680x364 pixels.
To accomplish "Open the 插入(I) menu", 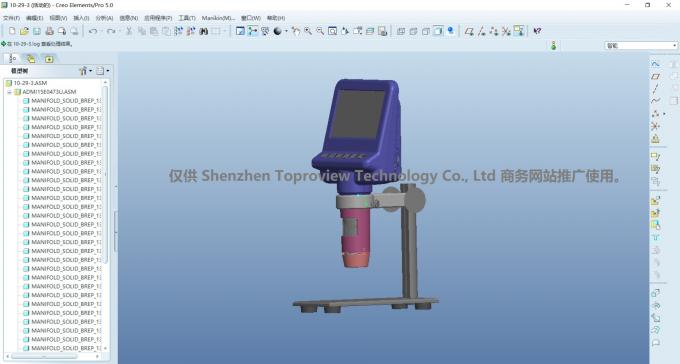I will [x=81, y=18].
